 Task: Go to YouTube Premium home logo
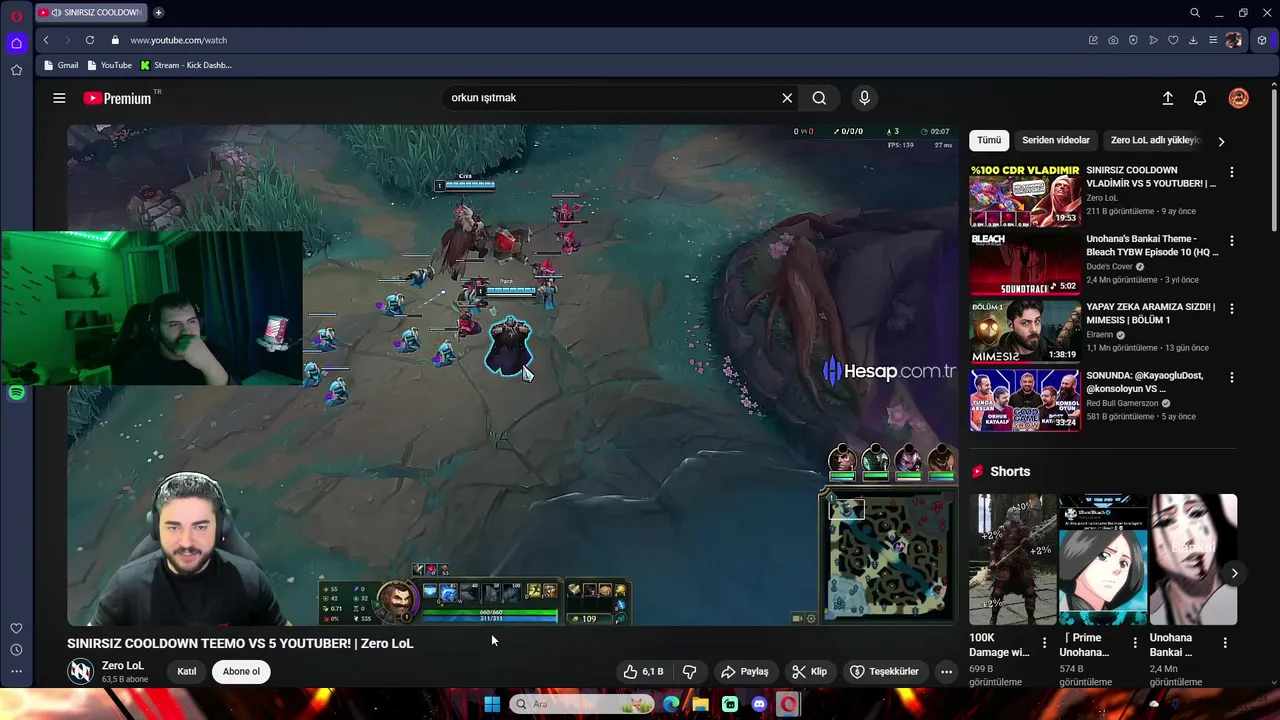tap(118, 98)
